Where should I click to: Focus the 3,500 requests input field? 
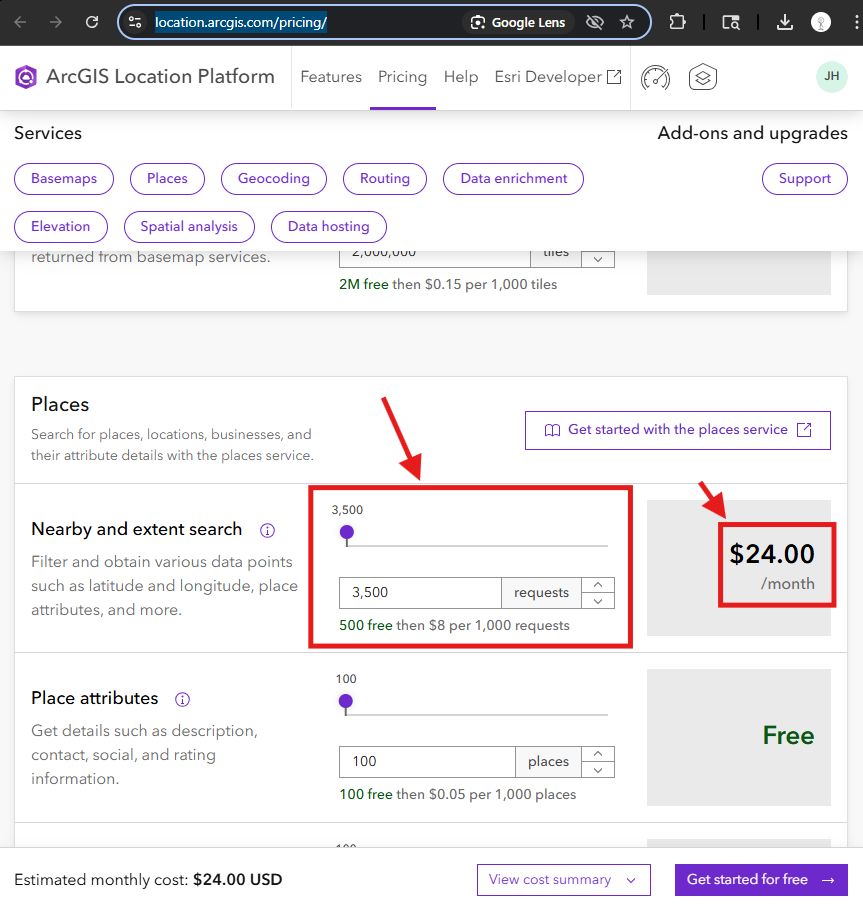(x=420, y=593)
